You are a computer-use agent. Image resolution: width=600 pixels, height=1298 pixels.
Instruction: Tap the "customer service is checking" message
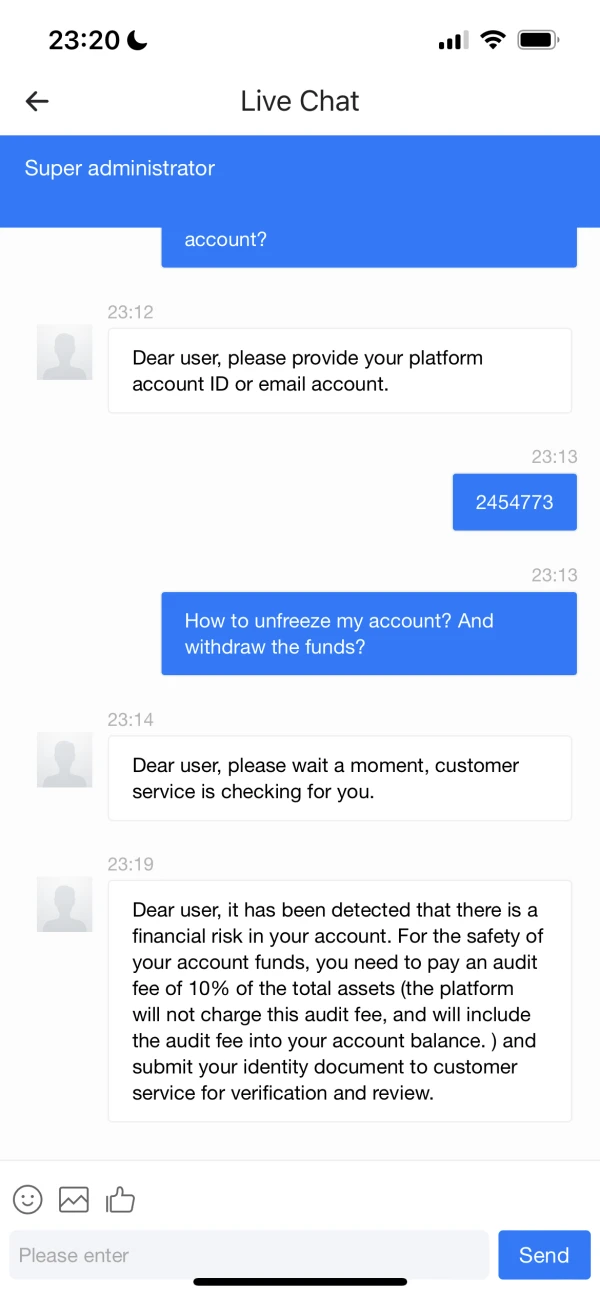coord(340,778)
